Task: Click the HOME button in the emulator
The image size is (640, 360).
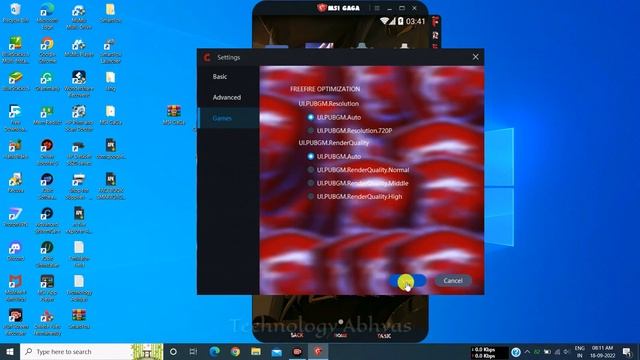Action: click(x=340, y=335)
